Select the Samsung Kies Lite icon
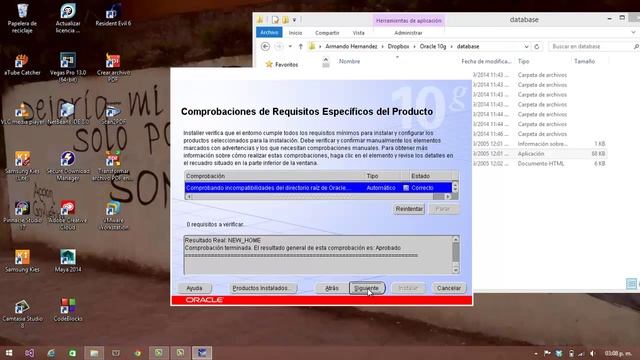This screenshot has height=360, width=640. pos(22,166)
